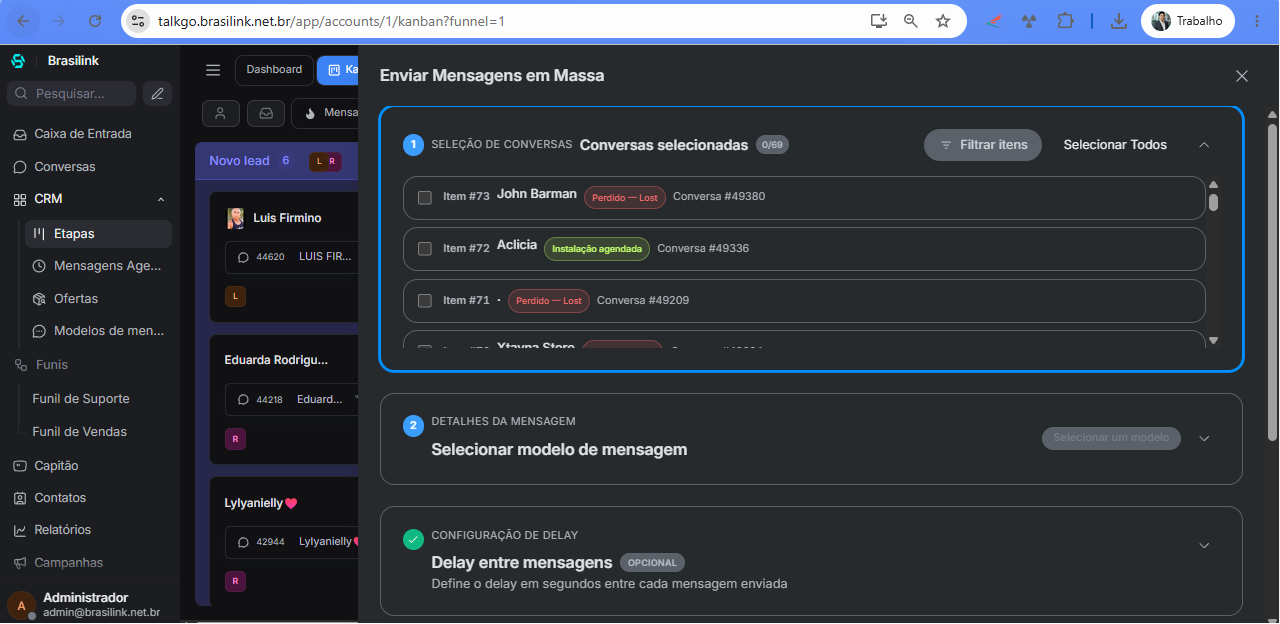This screenshot has height=624, width=1280.
Task: Open the Luis Firmino kanban card
Action: (x=284, y=256)
